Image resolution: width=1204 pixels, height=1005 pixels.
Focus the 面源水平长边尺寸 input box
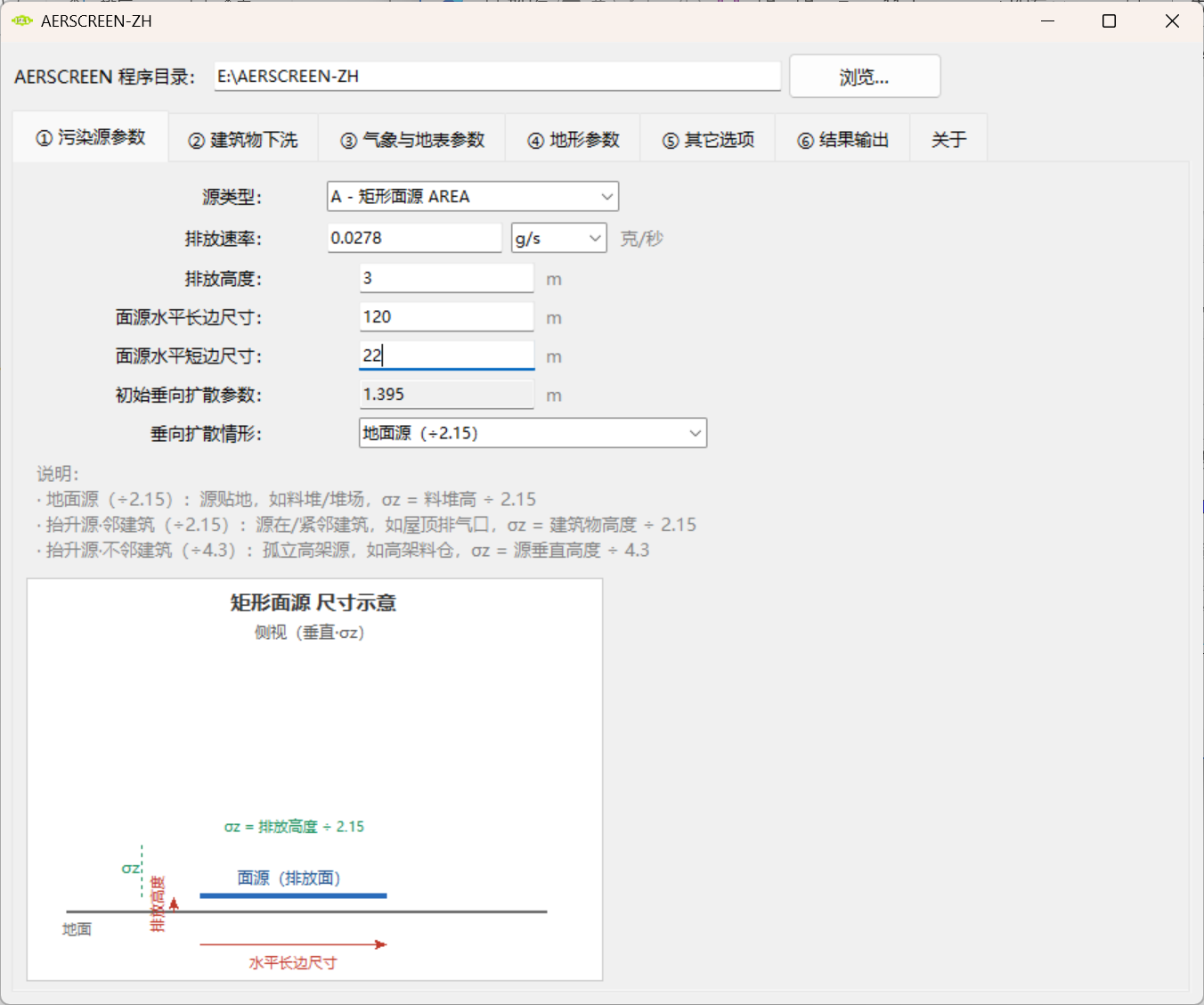447,317
